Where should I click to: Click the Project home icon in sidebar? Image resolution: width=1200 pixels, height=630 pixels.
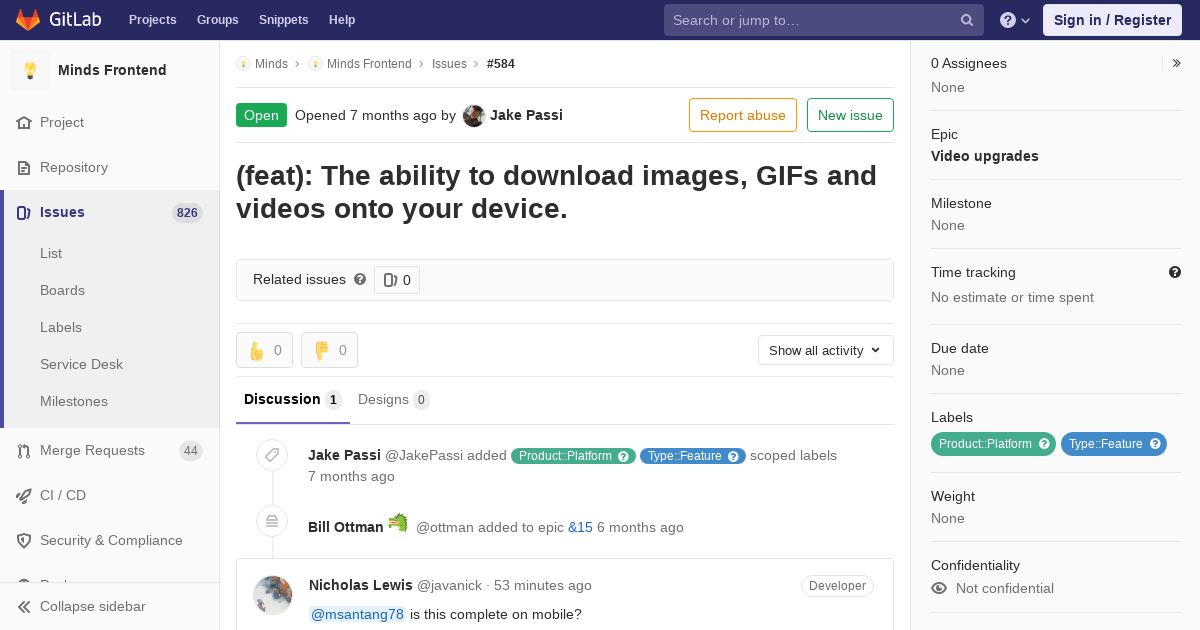point(24,122)
